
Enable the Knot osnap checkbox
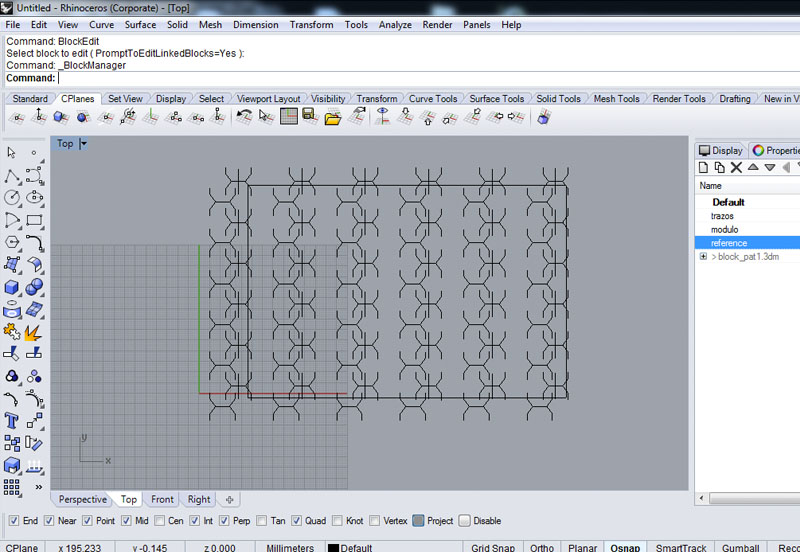click(337, 521)
